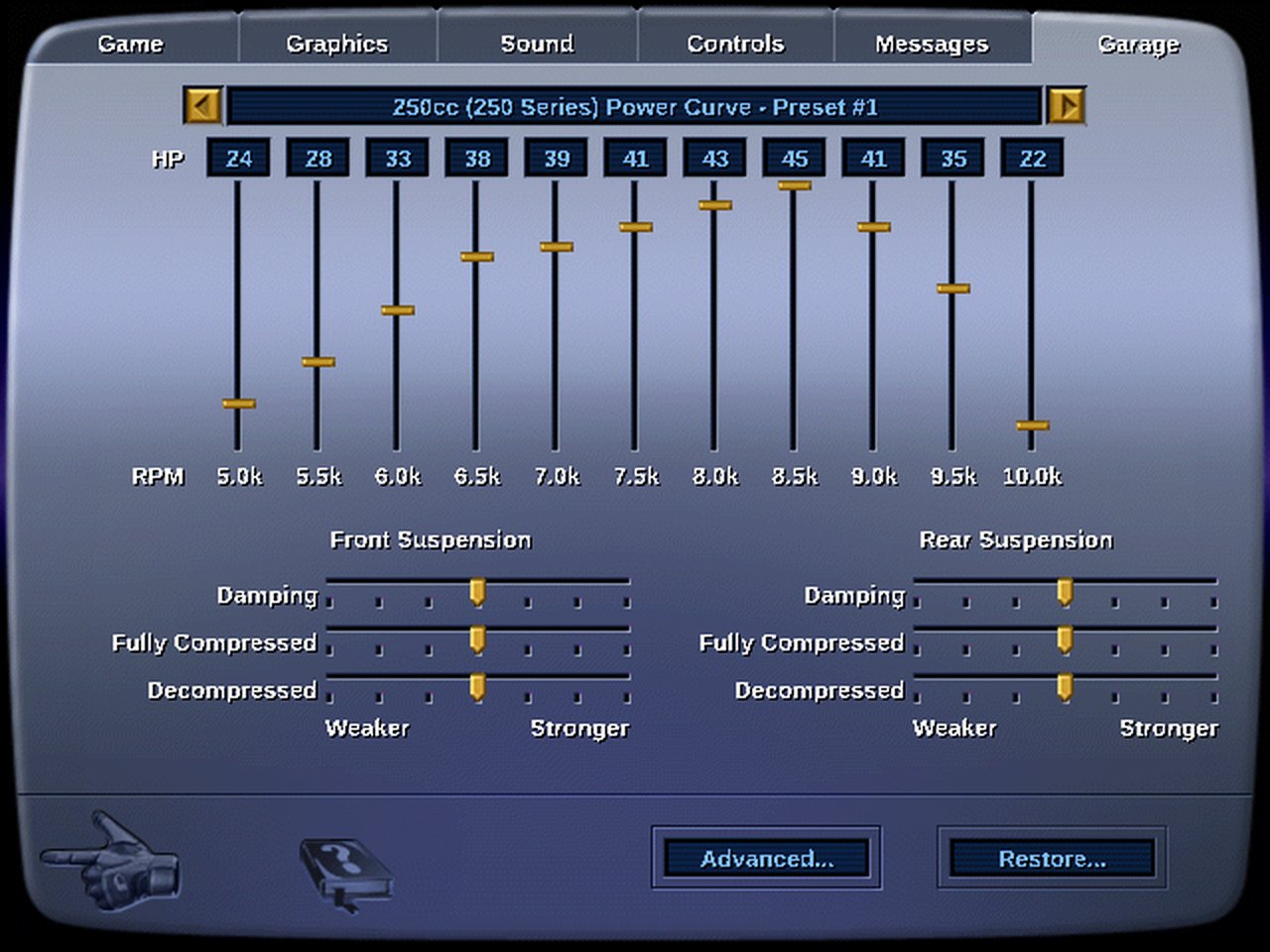Image resolution: width=1270 pixels, height=952 pixels.
Task: Click the Front Suspension Decompressed slider knob
Action: [477, 687]
